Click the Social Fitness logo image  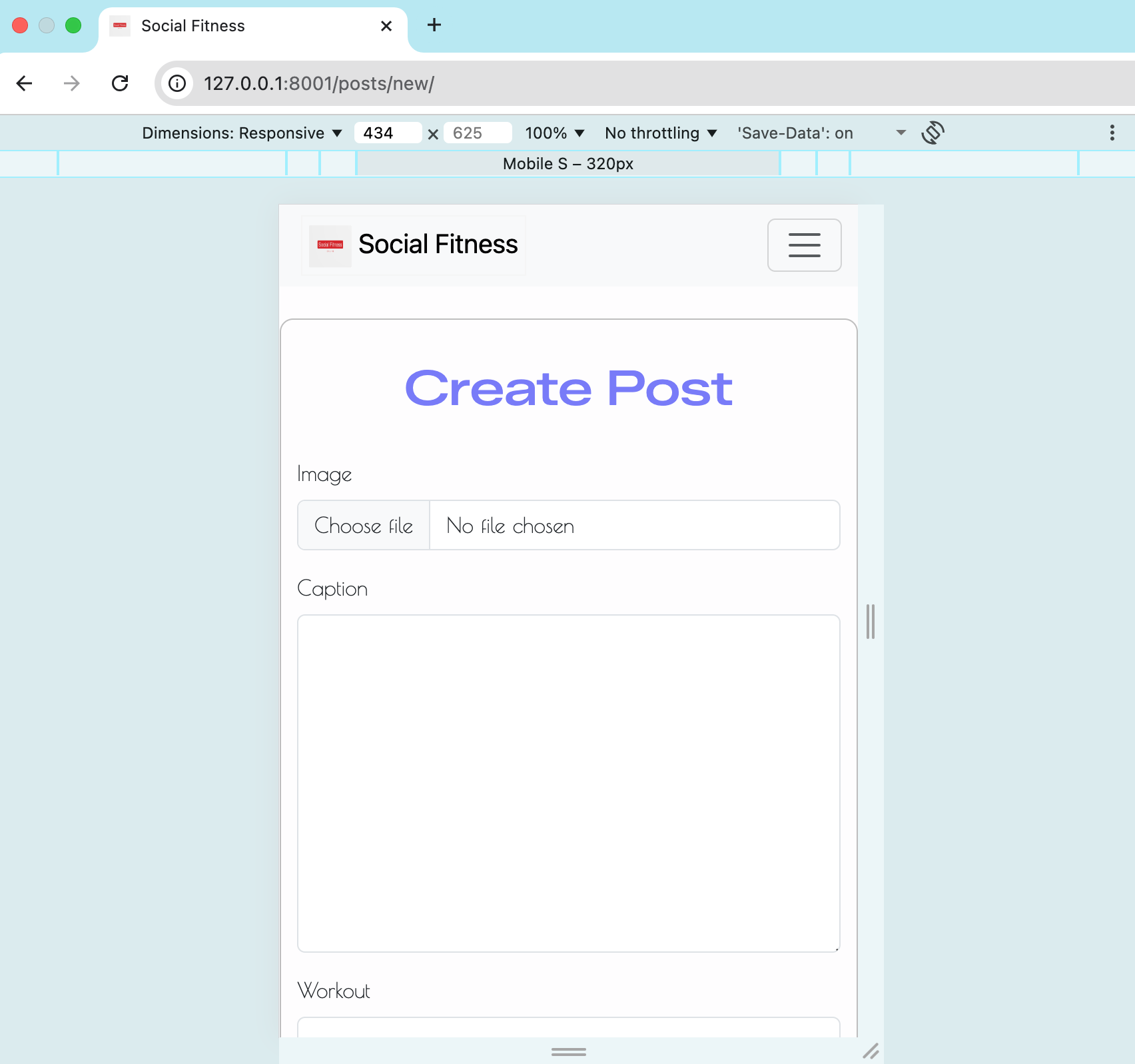coord(329,245)
